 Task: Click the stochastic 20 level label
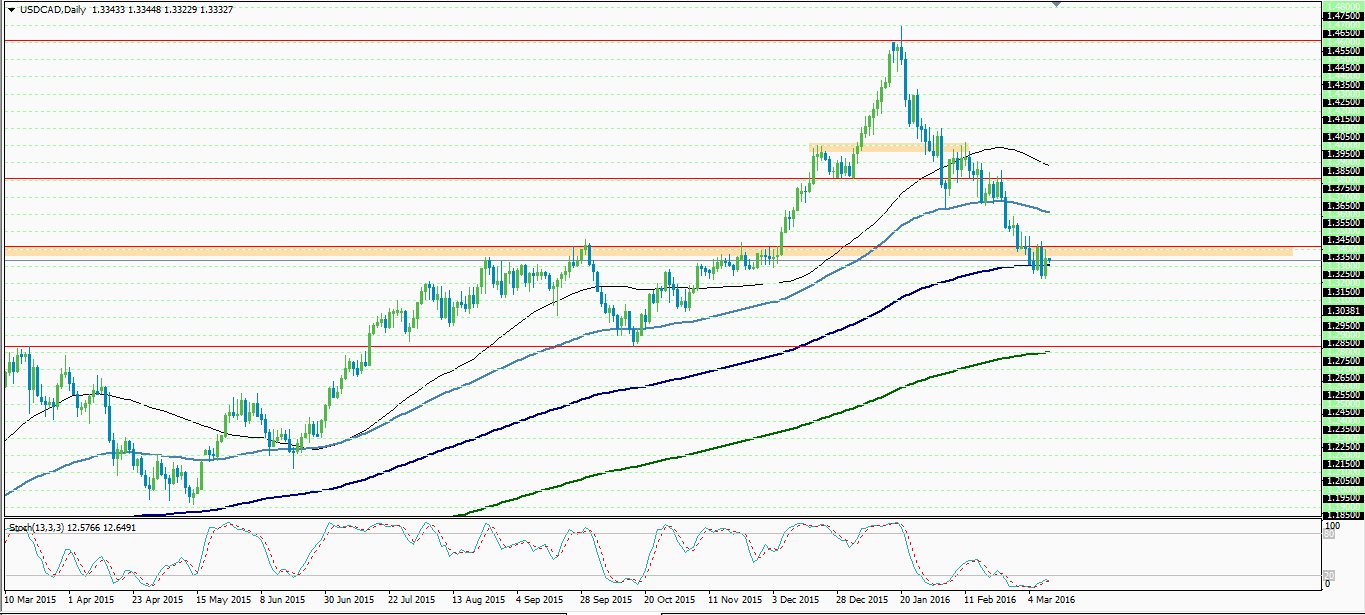click(x=1328, y=574)
